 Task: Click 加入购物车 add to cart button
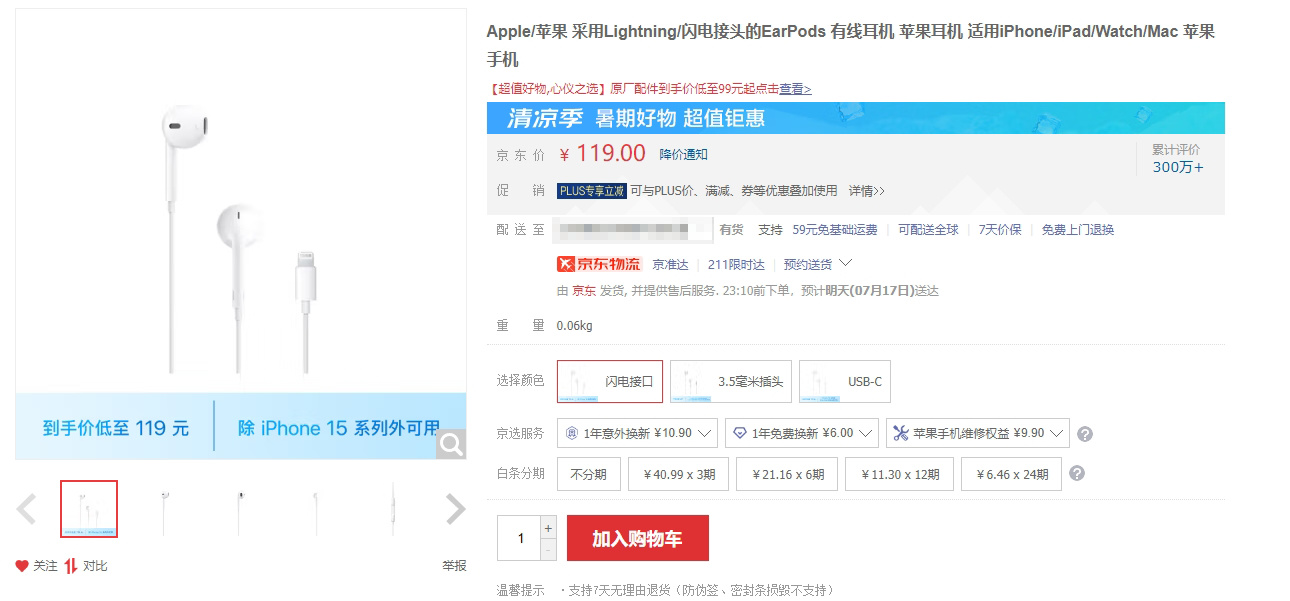pos(638,538)
